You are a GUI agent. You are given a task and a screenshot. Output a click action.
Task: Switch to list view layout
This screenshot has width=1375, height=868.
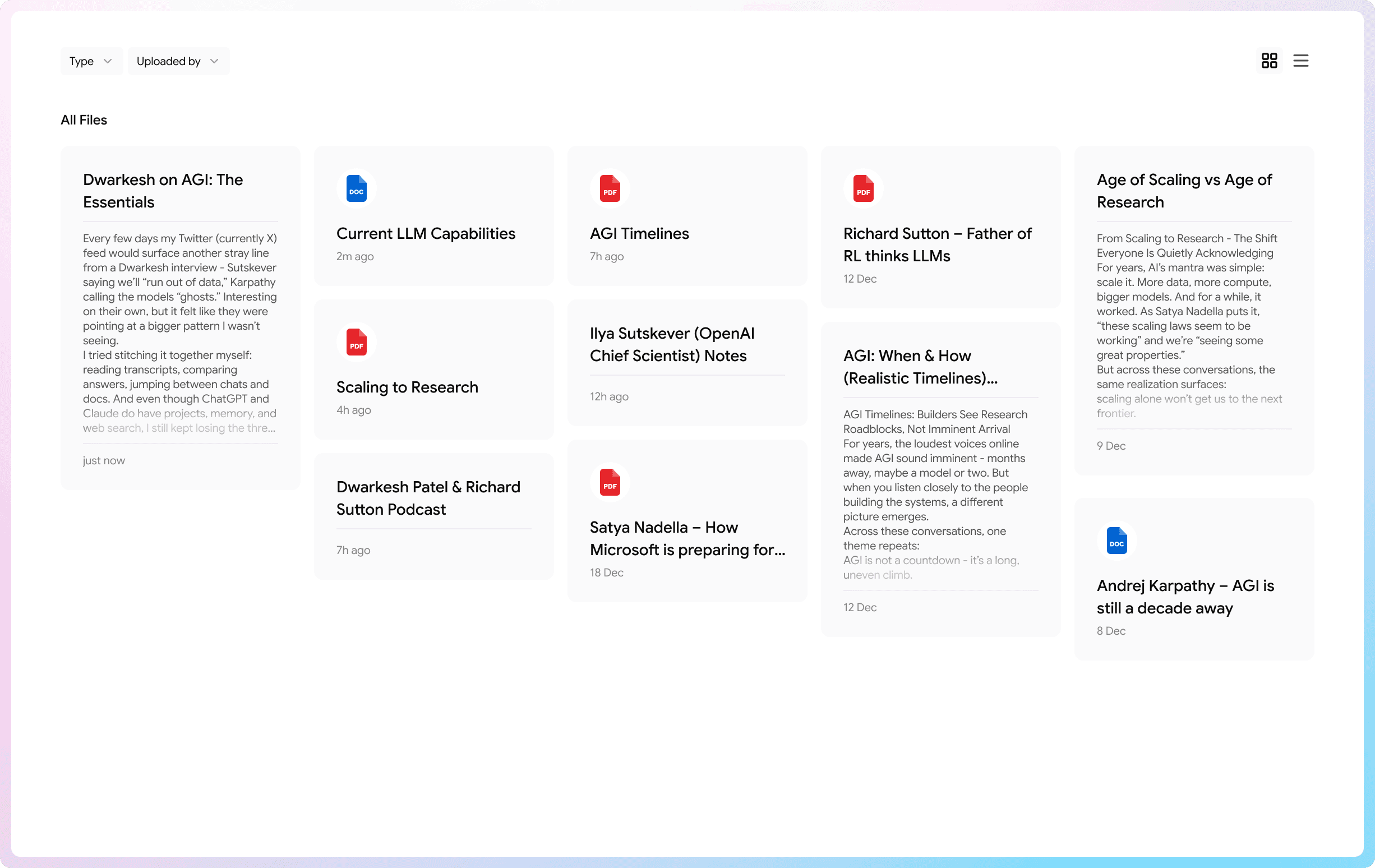tap(1300, 61)
